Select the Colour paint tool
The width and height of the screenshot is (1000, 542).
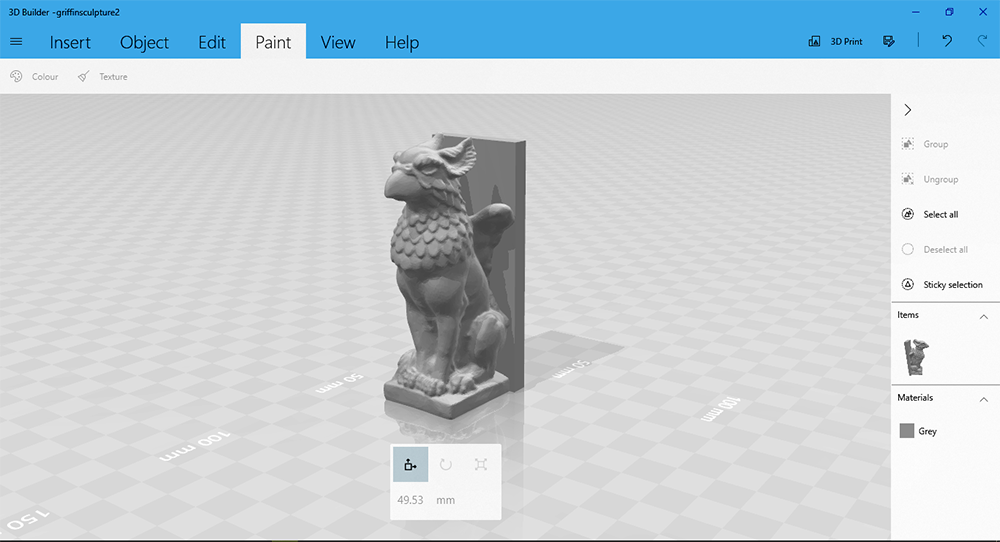pyautogui.click(x=34, y=77)
